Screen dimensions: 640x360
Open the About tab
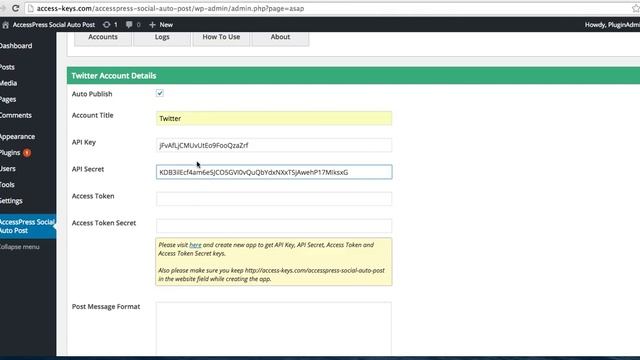280,38
